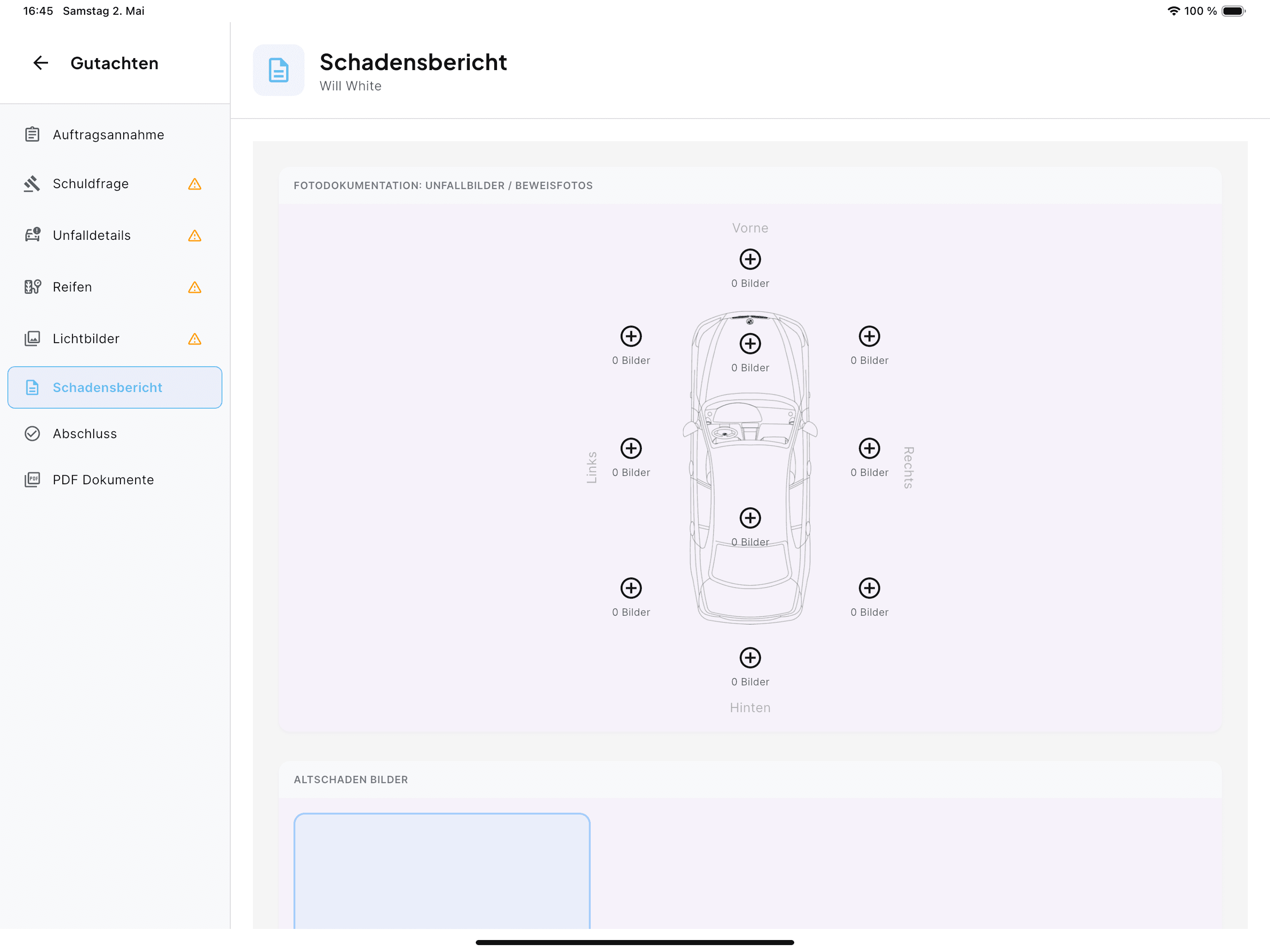
Task: Click the Reifen tire icon
Action: pyautogui.click(x=33, y=286)
